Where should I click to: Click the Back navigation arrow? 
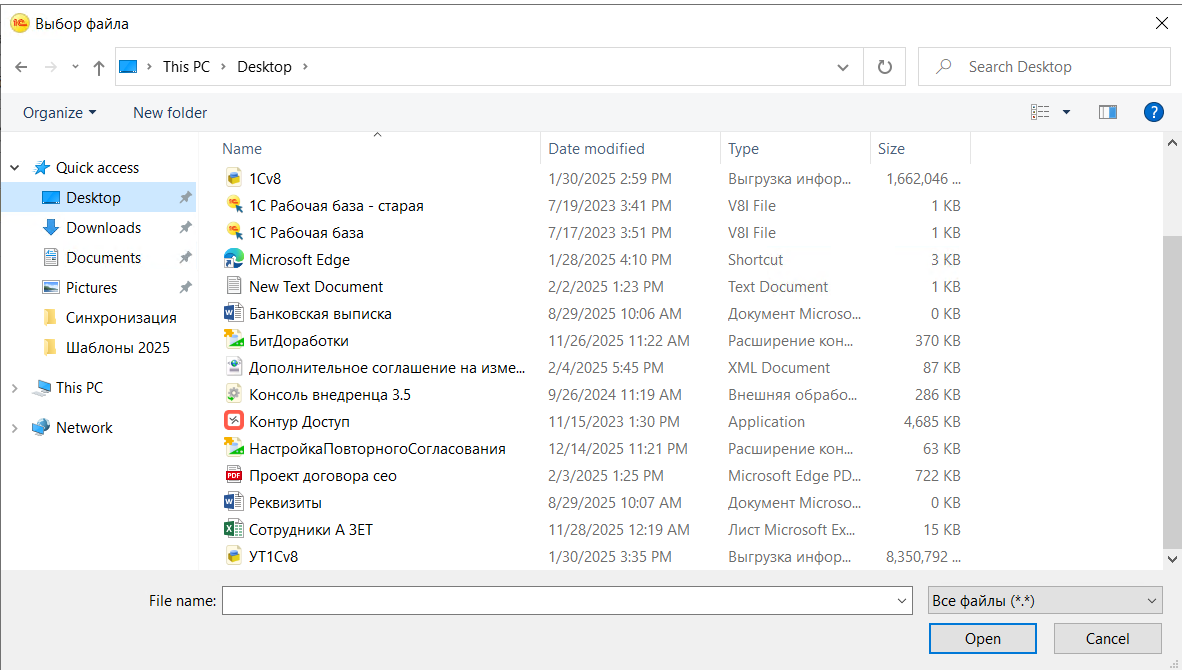tap(22, 67)
